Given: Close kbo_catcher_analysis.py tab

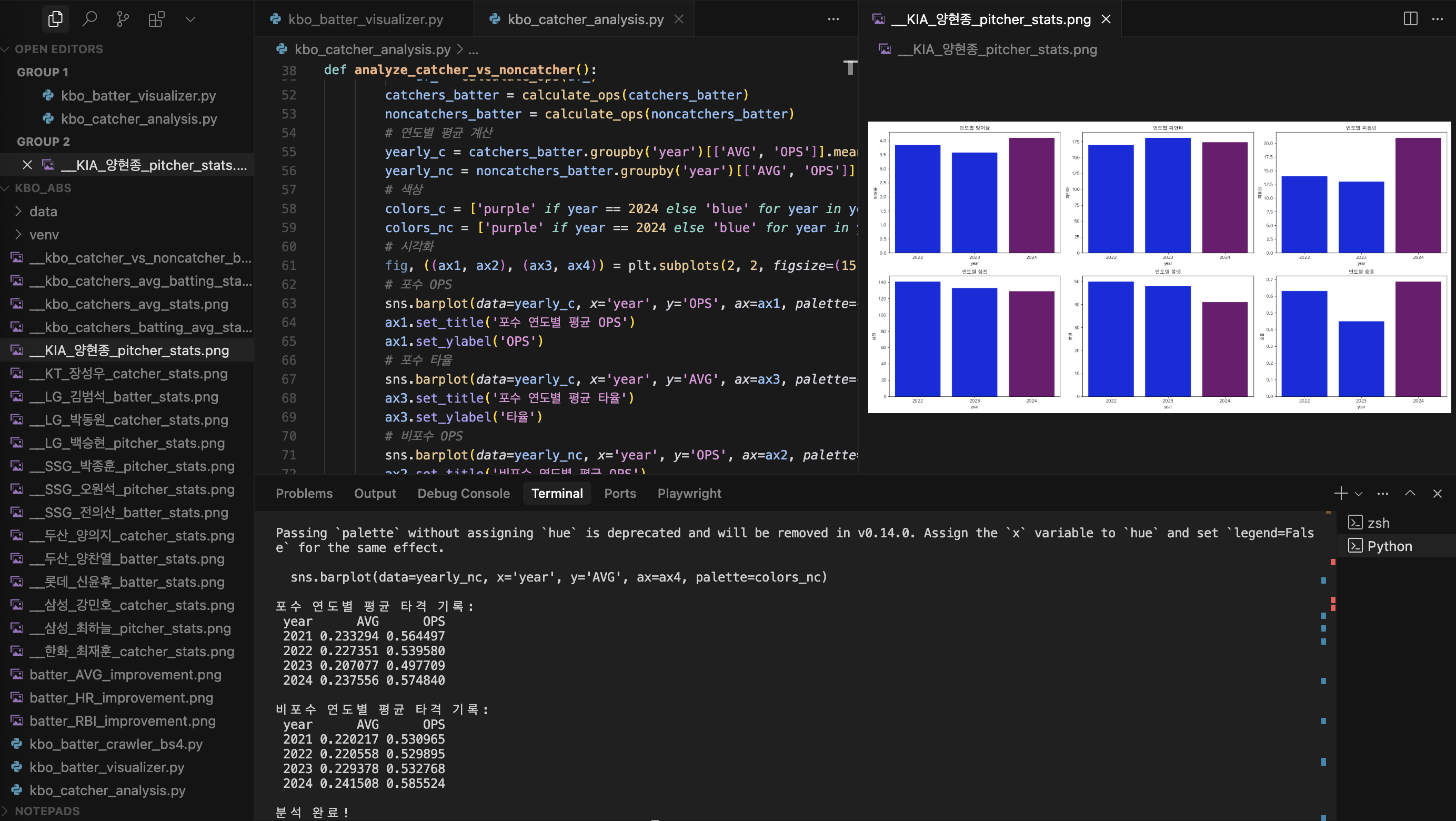Looking at the screenshot, I should pyautogui.click(x=679, y=19).
